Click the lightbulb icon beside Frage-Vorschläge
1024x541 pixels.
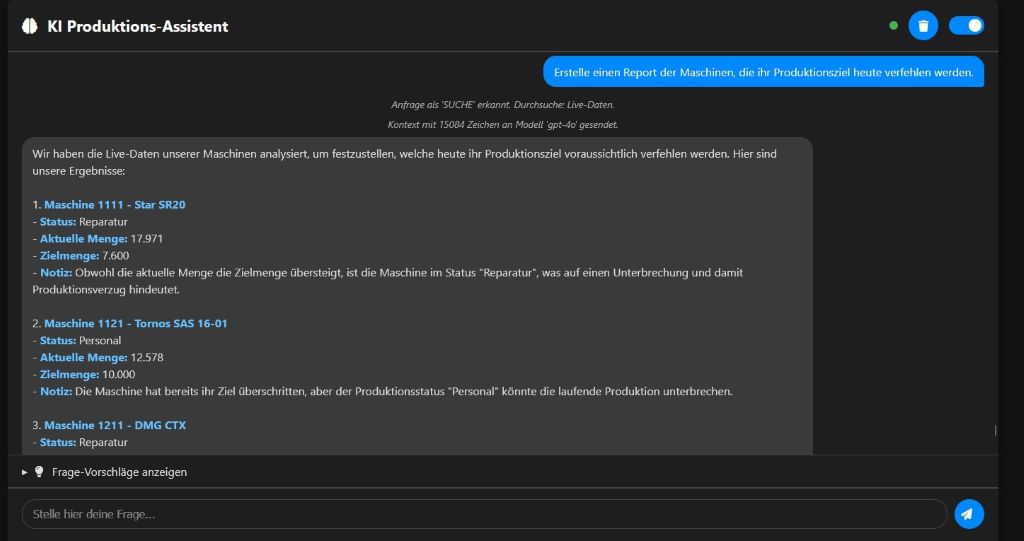click(x=40, y=472)
